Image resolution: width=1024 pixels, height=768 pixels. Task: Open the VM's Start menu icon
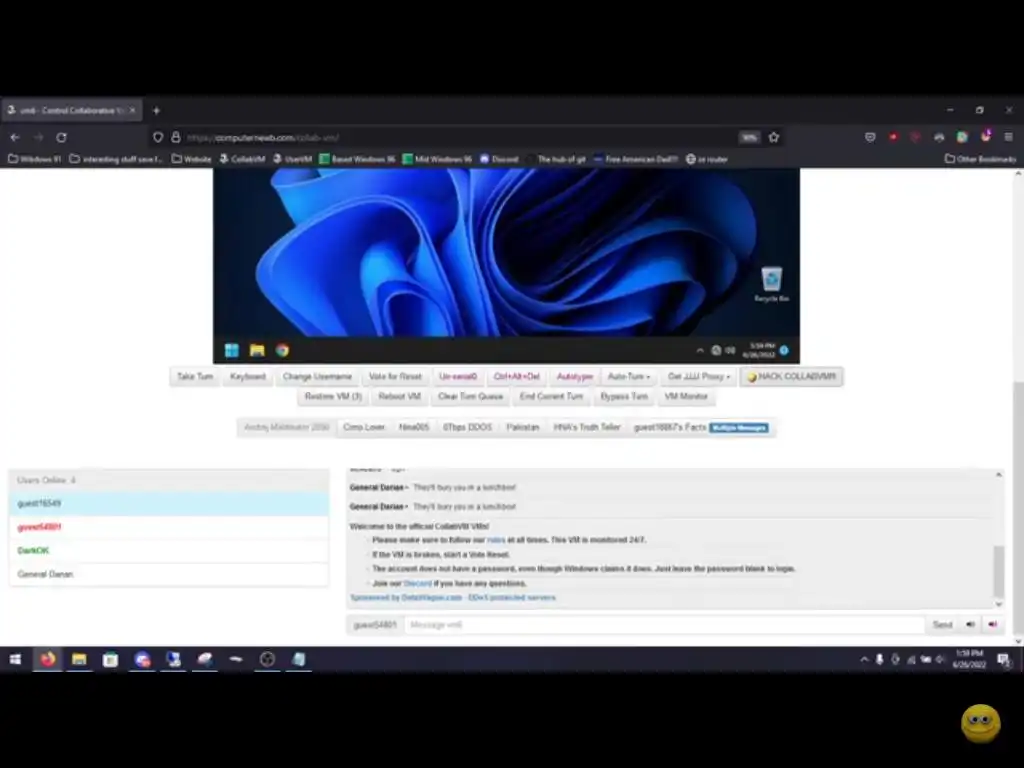pos(232,351)
